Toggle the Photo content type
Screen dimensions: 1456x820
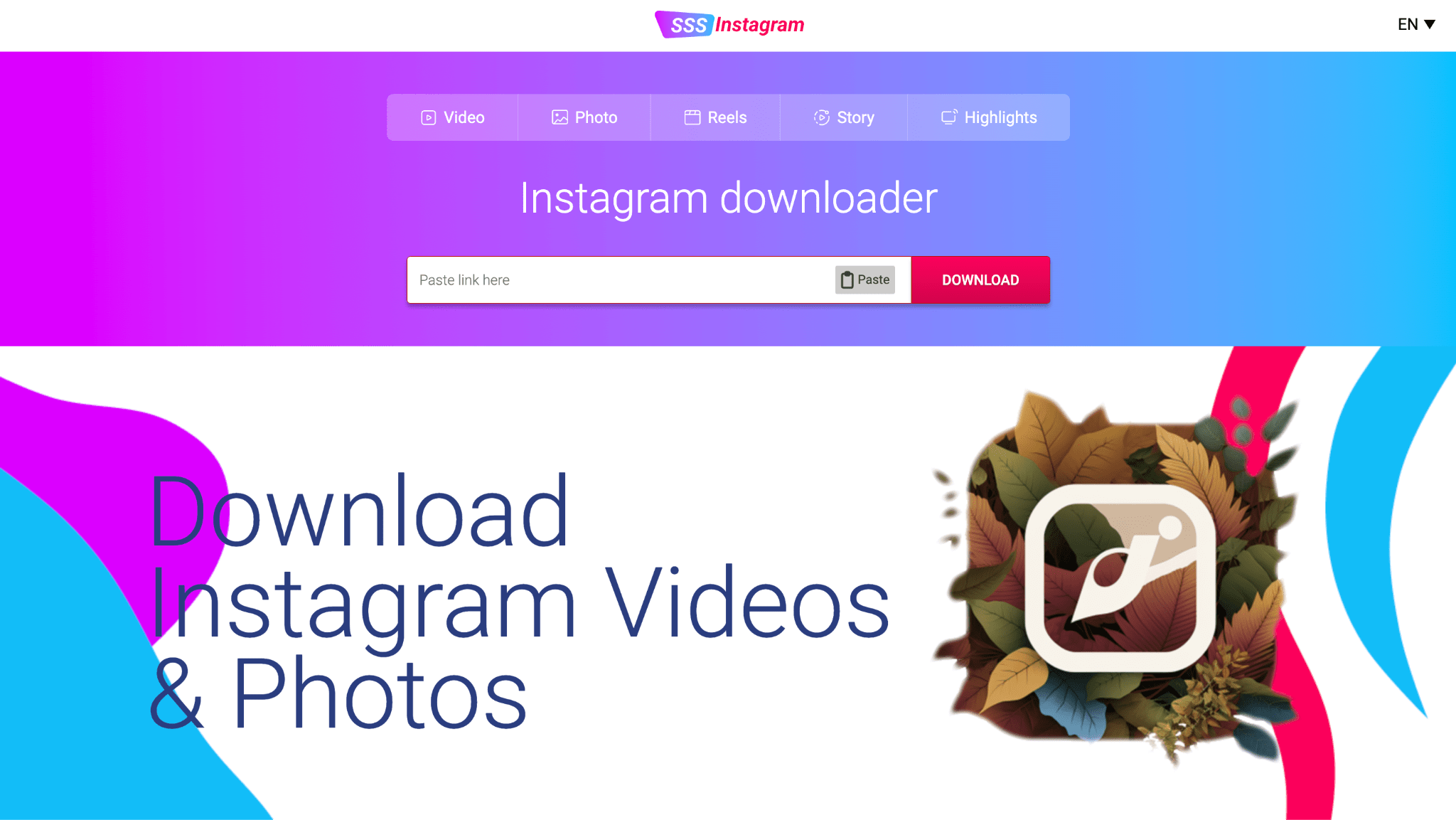(x=583, y=117)
